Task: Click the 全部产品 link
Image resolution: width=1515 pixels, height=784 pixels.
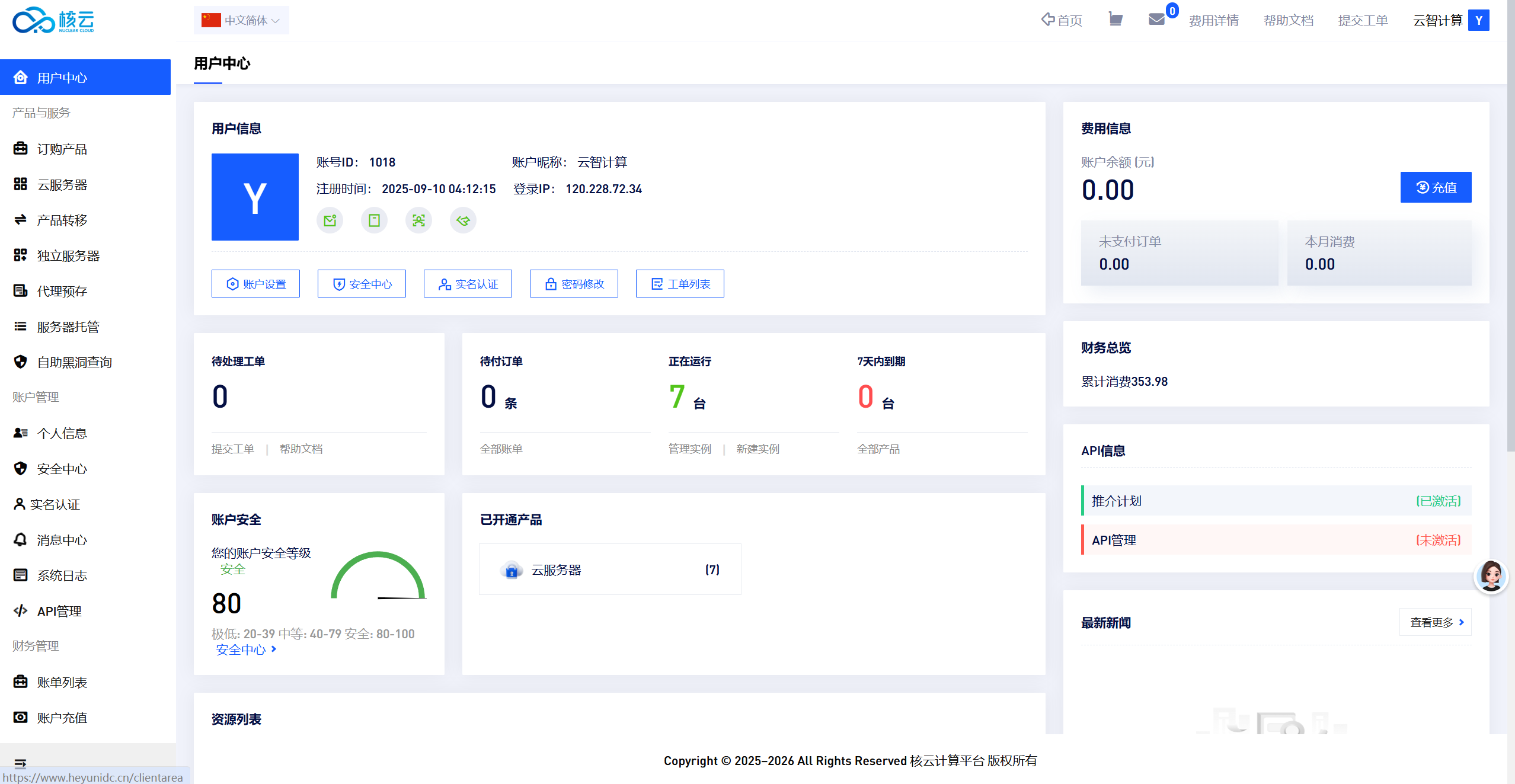Action: click(878, 449)
